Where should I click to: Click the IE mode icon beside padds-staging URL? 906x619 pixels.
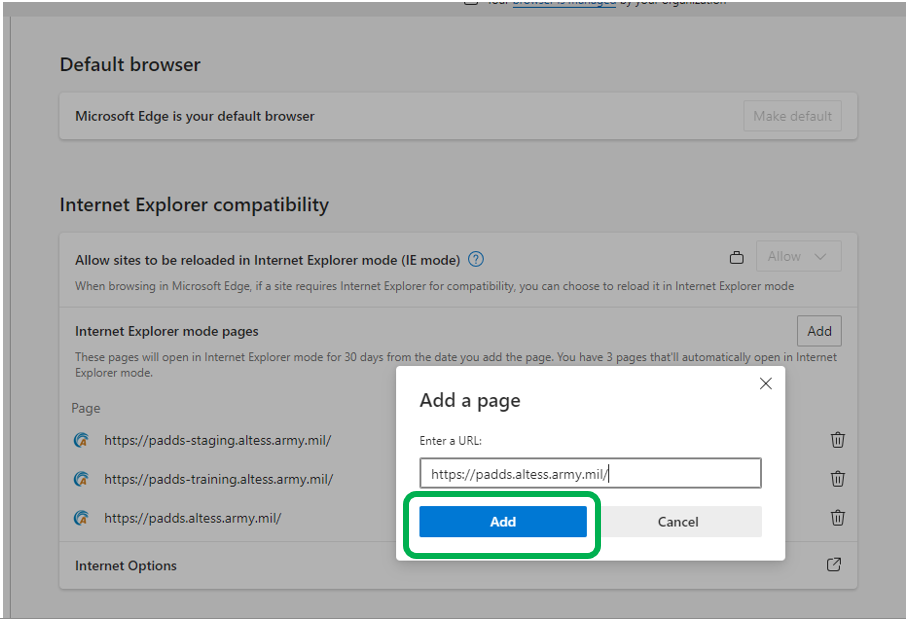tap(82, 440)
